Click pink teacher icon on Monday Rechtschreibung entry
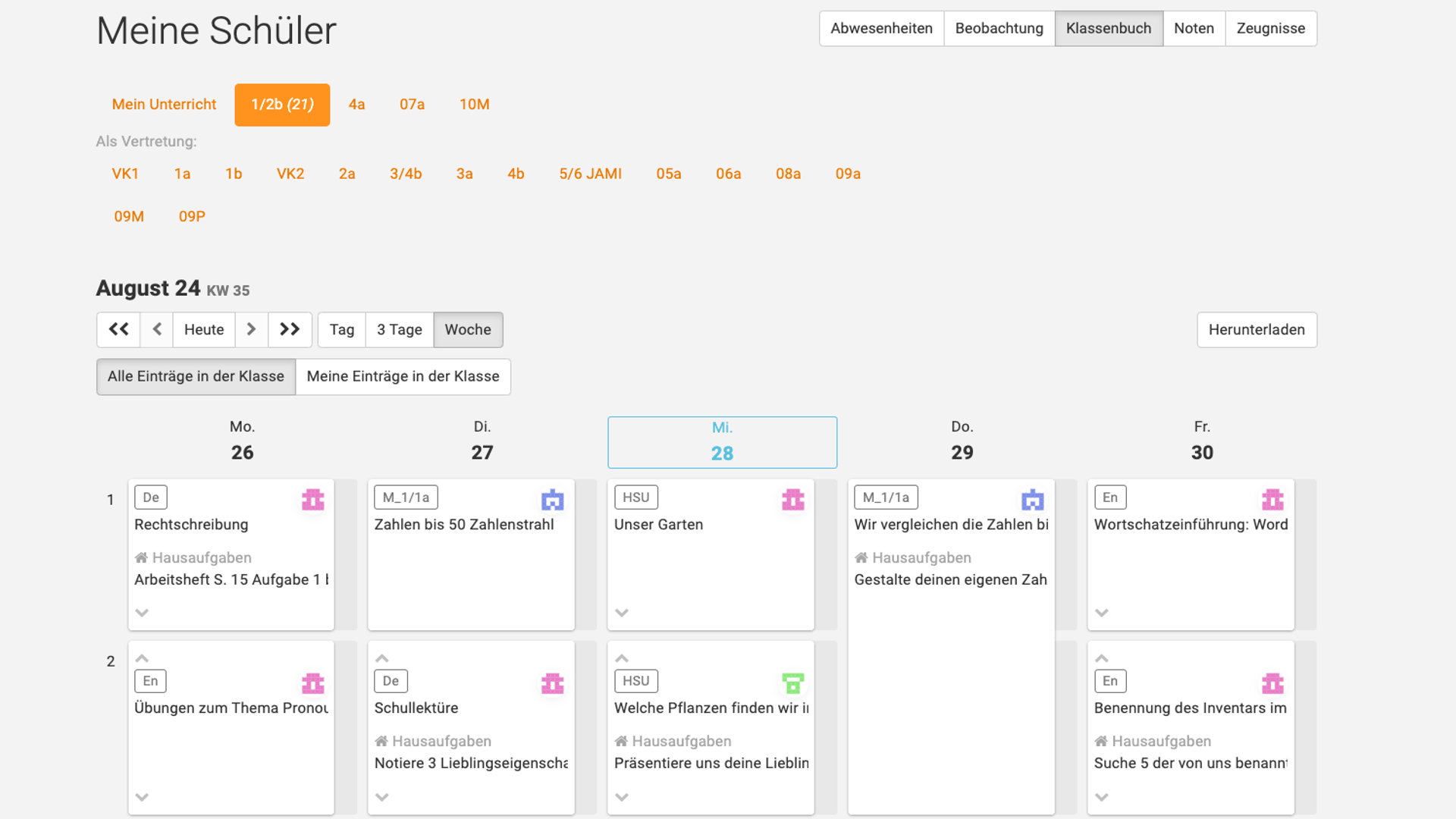The image size is (1456, 819). [312, 500]
